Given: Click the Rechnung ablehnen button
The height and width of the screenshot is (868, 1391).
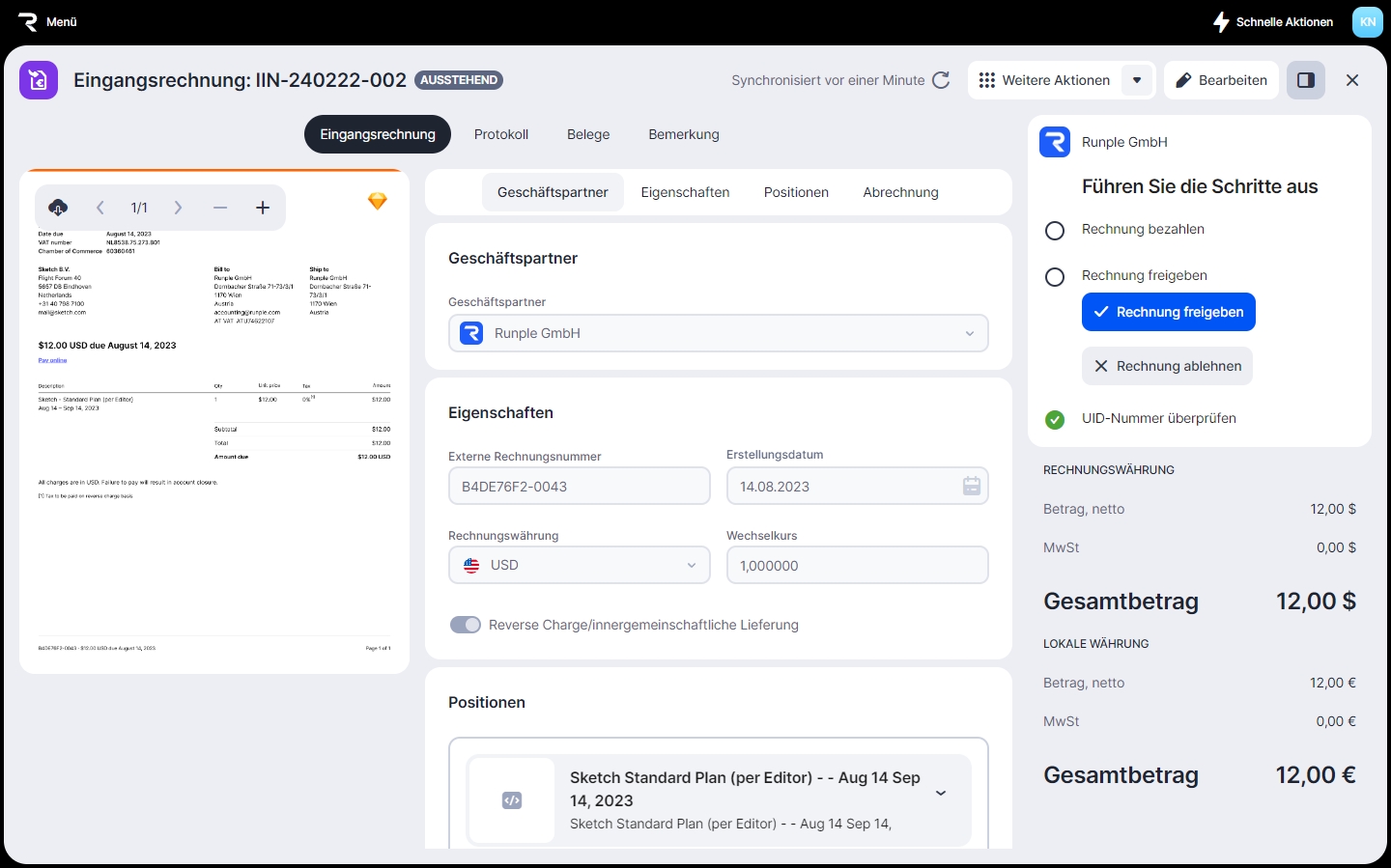Looking at the screenshot, I should click(1167, 366).
